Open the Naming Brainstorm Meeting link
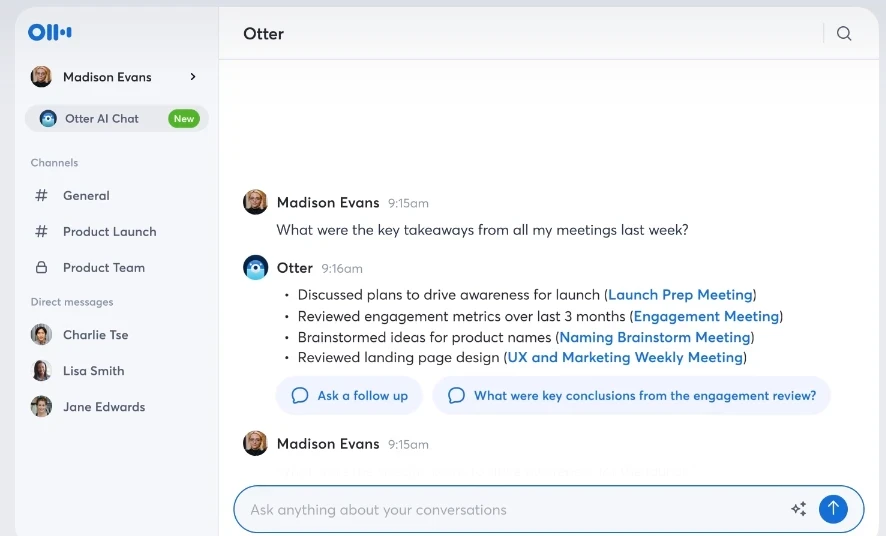The height and width of the screenshot is (536, 886). tap(655, 337)
